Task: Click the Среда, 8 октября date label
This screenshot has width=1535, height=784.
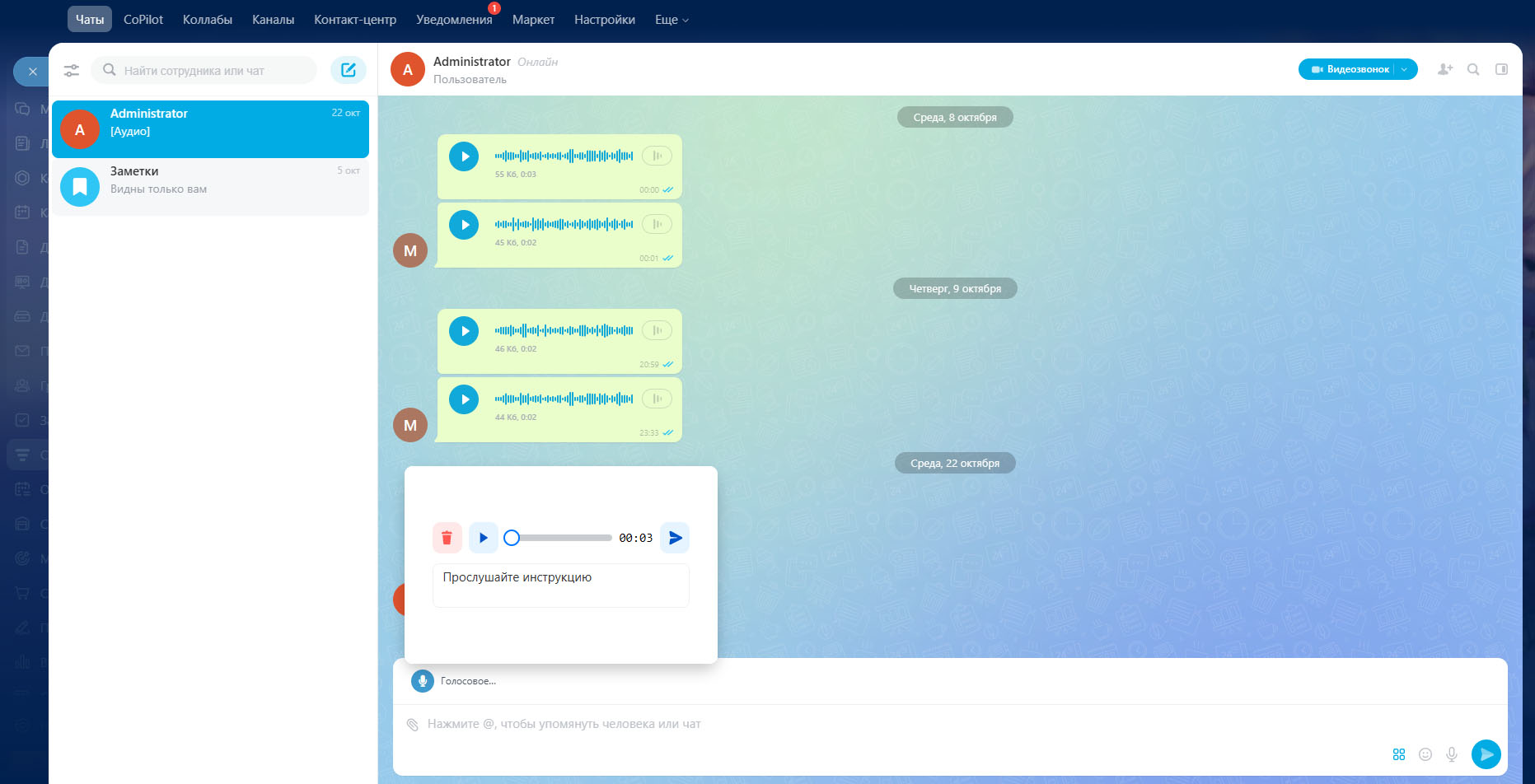Action: point(955,118)
